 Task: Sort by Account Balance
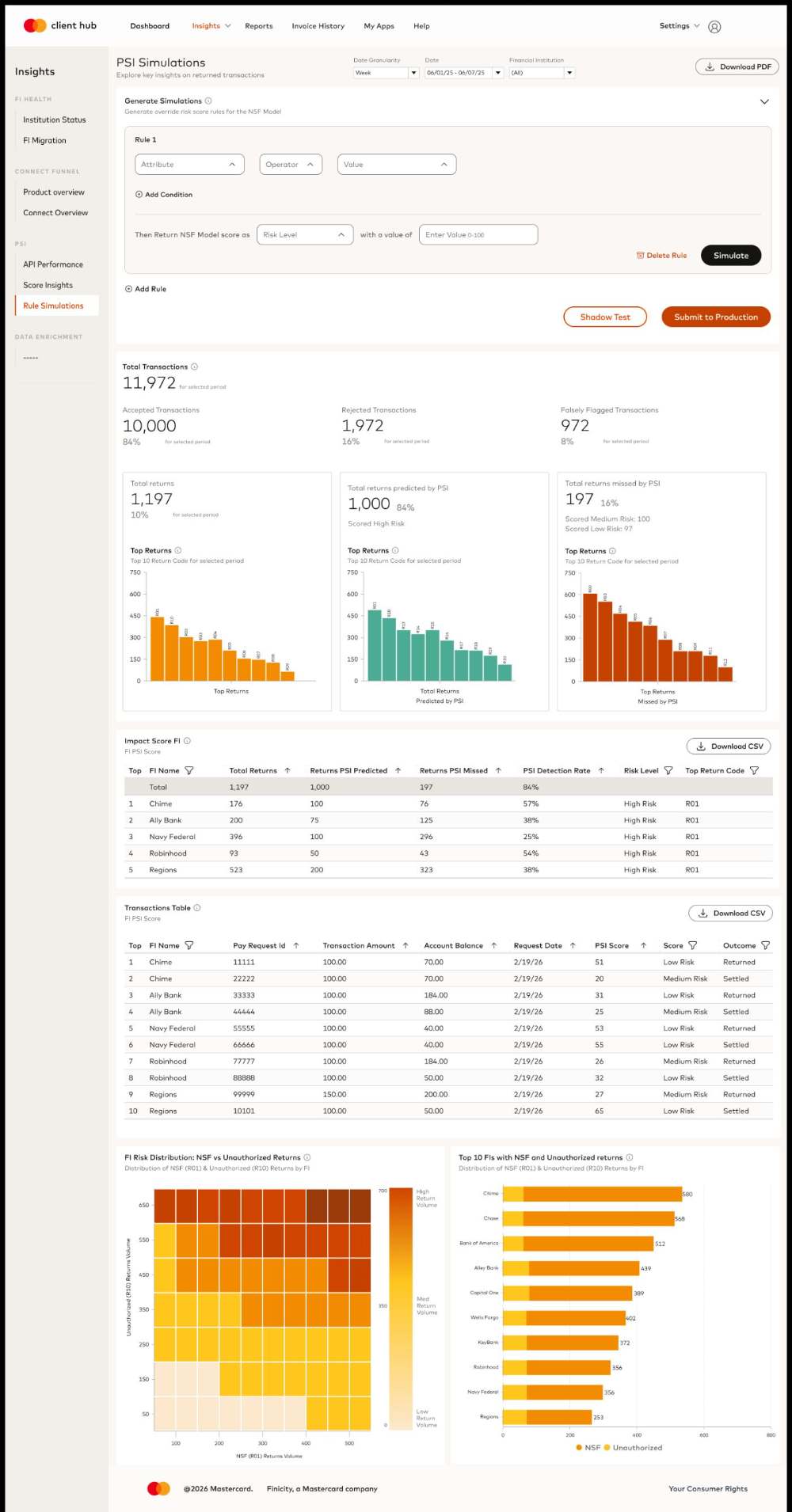click(x=493, y=945)
